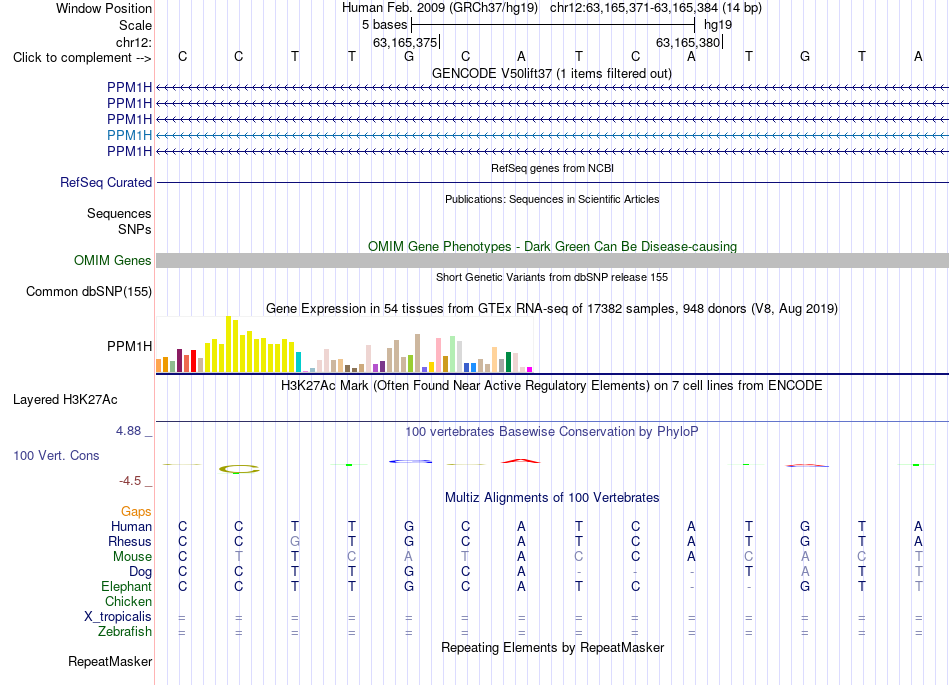Select the Zebrafish alignment row label
Image resolution: width=950 pixels, height=685 pixels.
tap(125, 631)
